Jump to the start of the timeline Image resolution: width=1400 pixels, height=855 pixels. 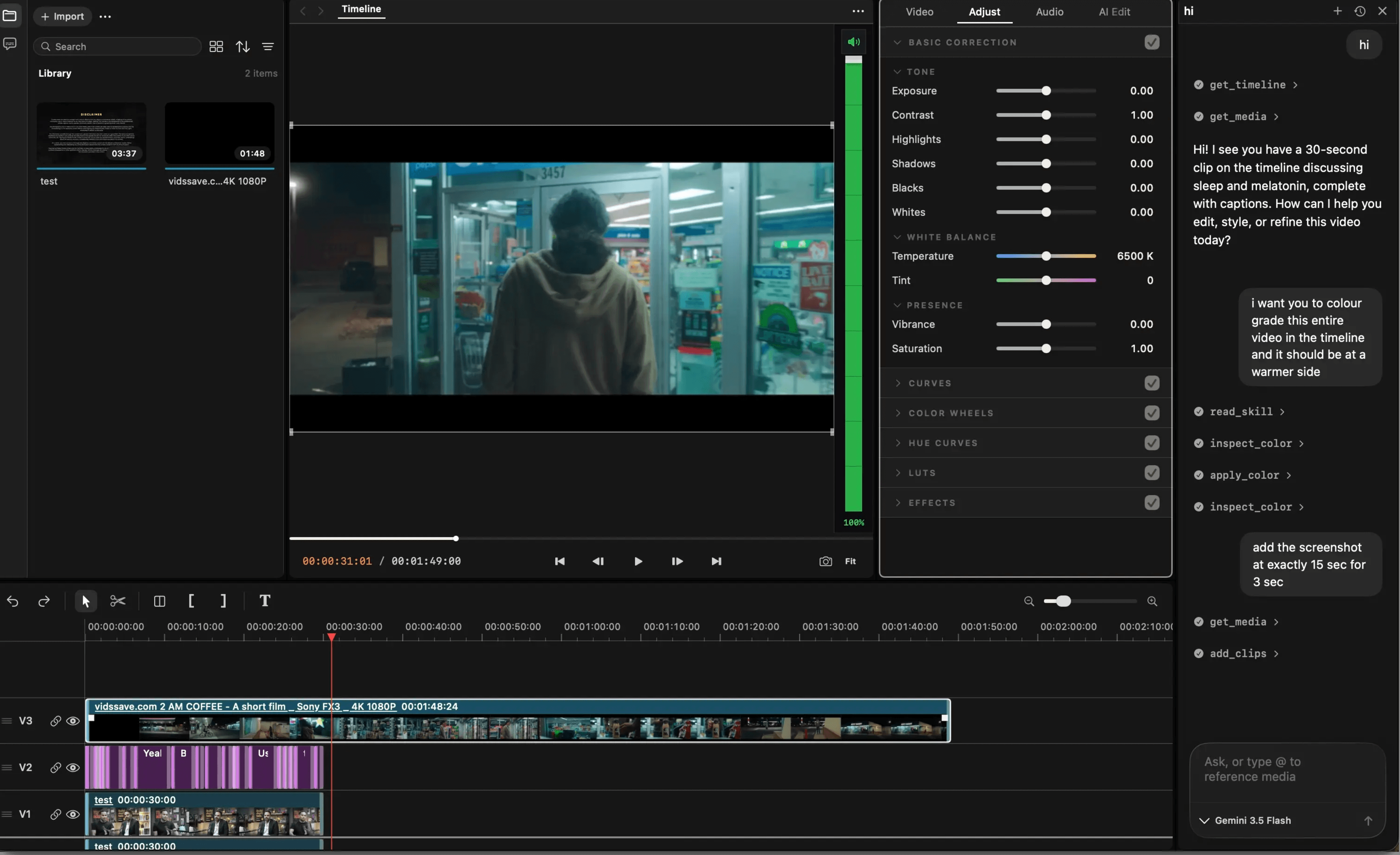point(560,561)
